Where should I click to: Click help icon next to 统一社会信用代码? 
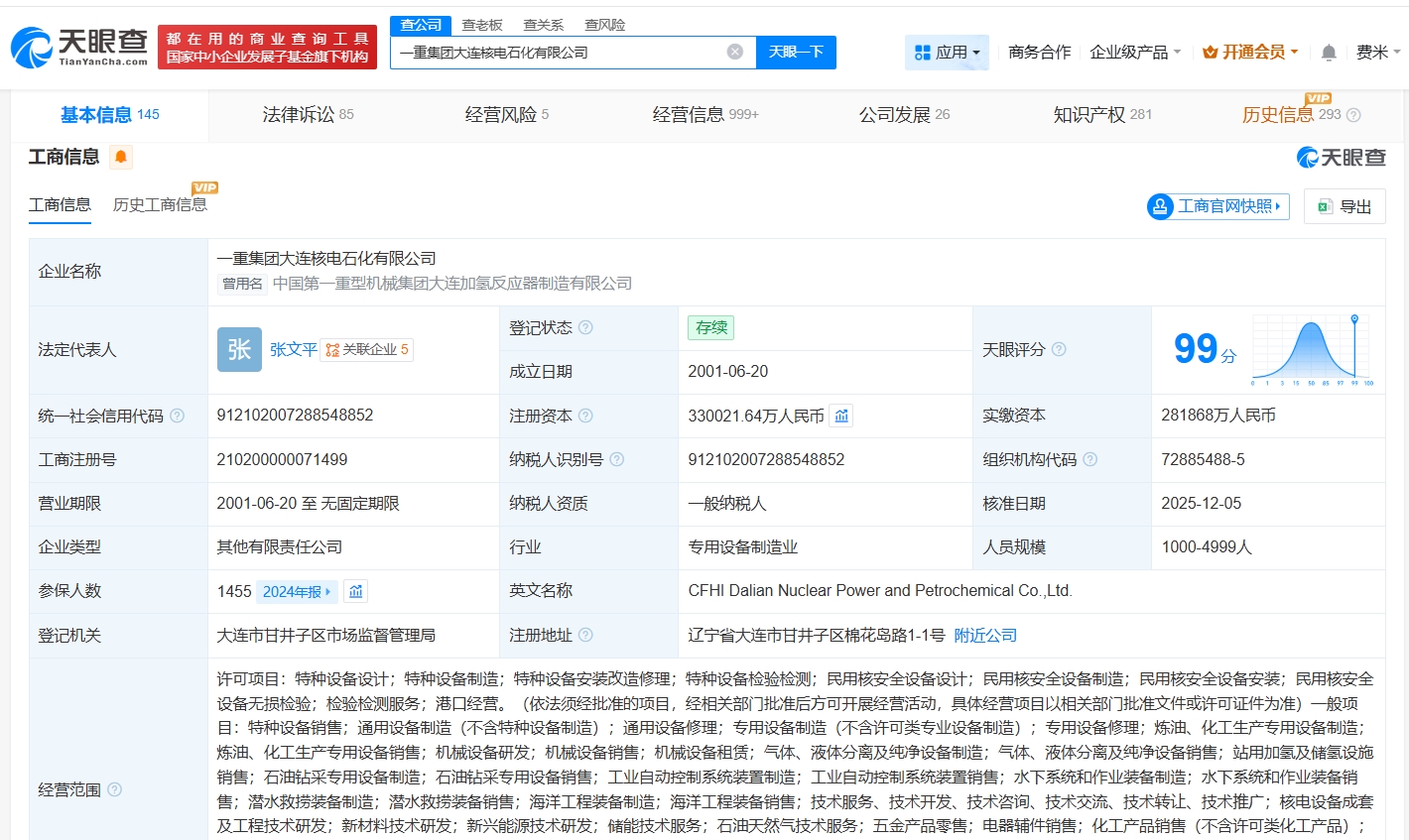pyautogui.click(x=177, y=416)
